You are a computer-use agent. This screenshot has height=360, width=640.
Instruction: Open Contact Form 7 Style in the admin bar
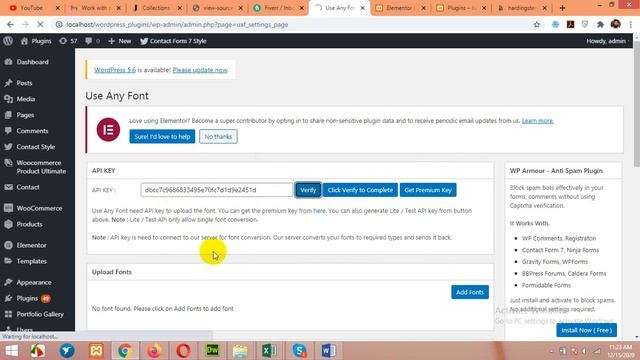coord(173,41)
